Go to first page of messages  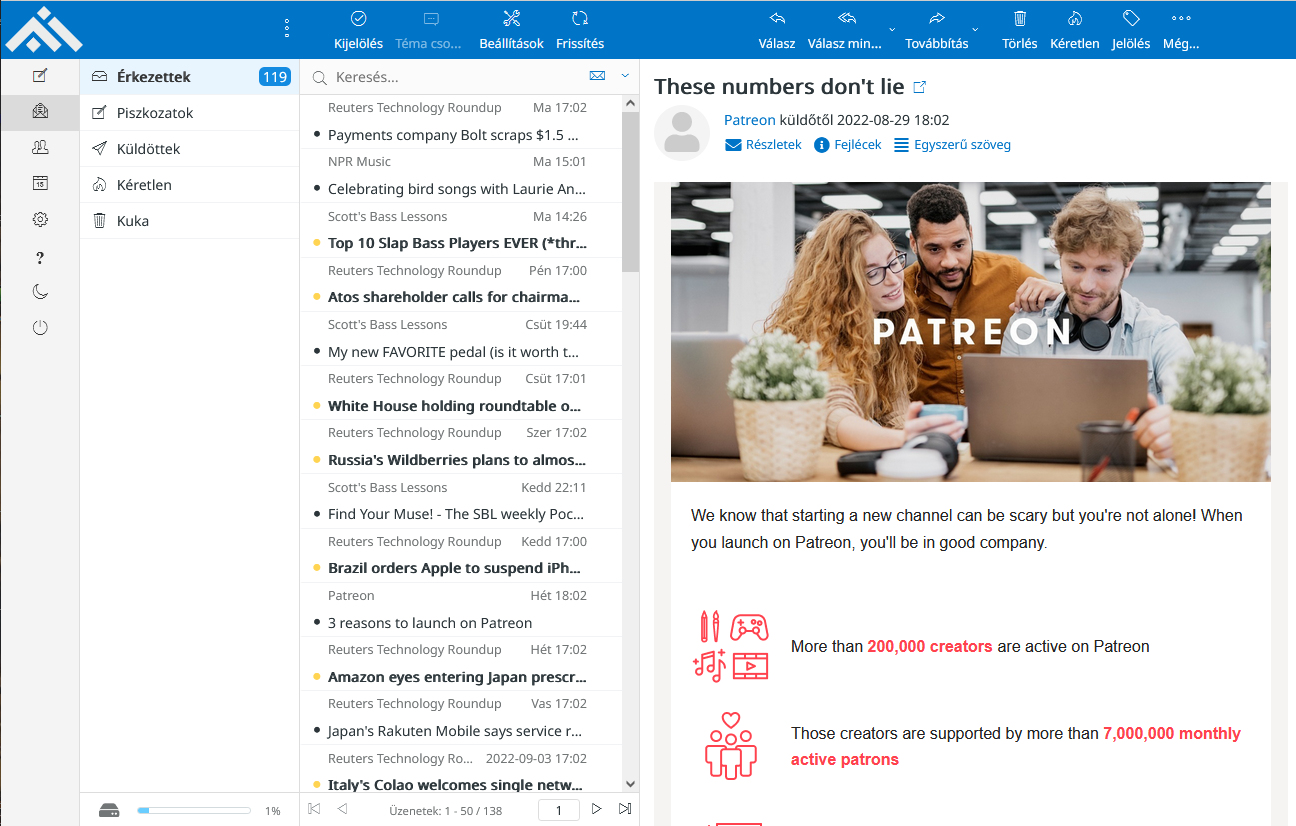(x=314, y=809)
